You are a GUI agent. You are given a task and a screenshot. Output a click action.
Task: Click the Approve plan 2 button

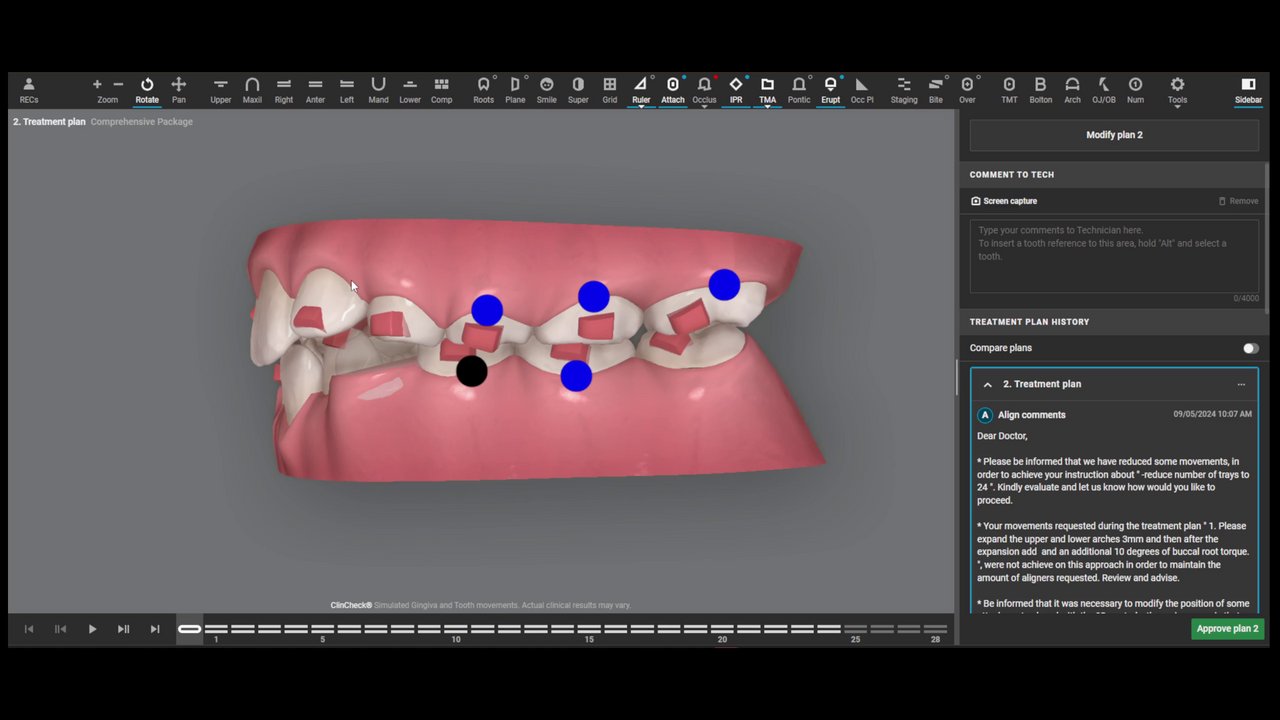1227,629
